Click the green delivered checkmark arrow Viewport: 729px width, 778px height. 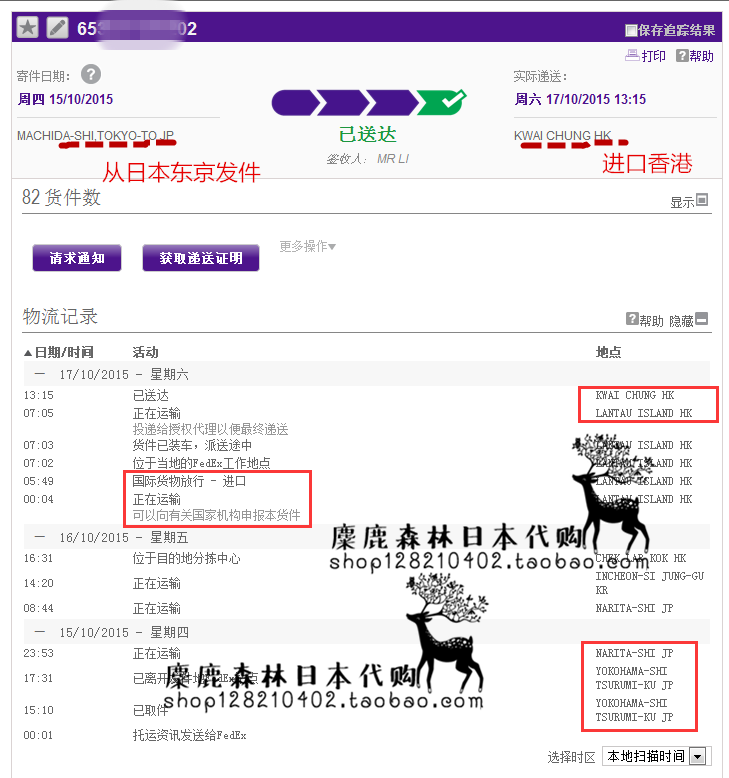coord(440,102)
